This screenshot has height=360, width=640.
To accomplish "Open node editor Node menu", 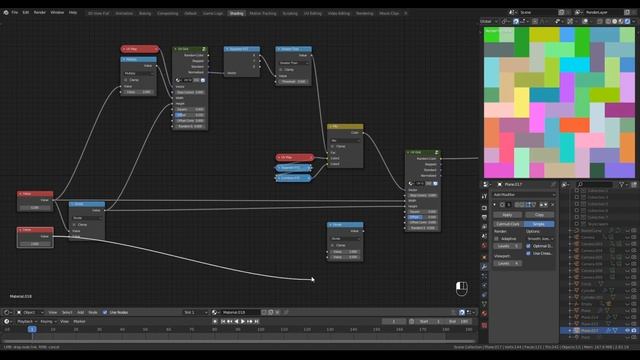I will [93, 312].
